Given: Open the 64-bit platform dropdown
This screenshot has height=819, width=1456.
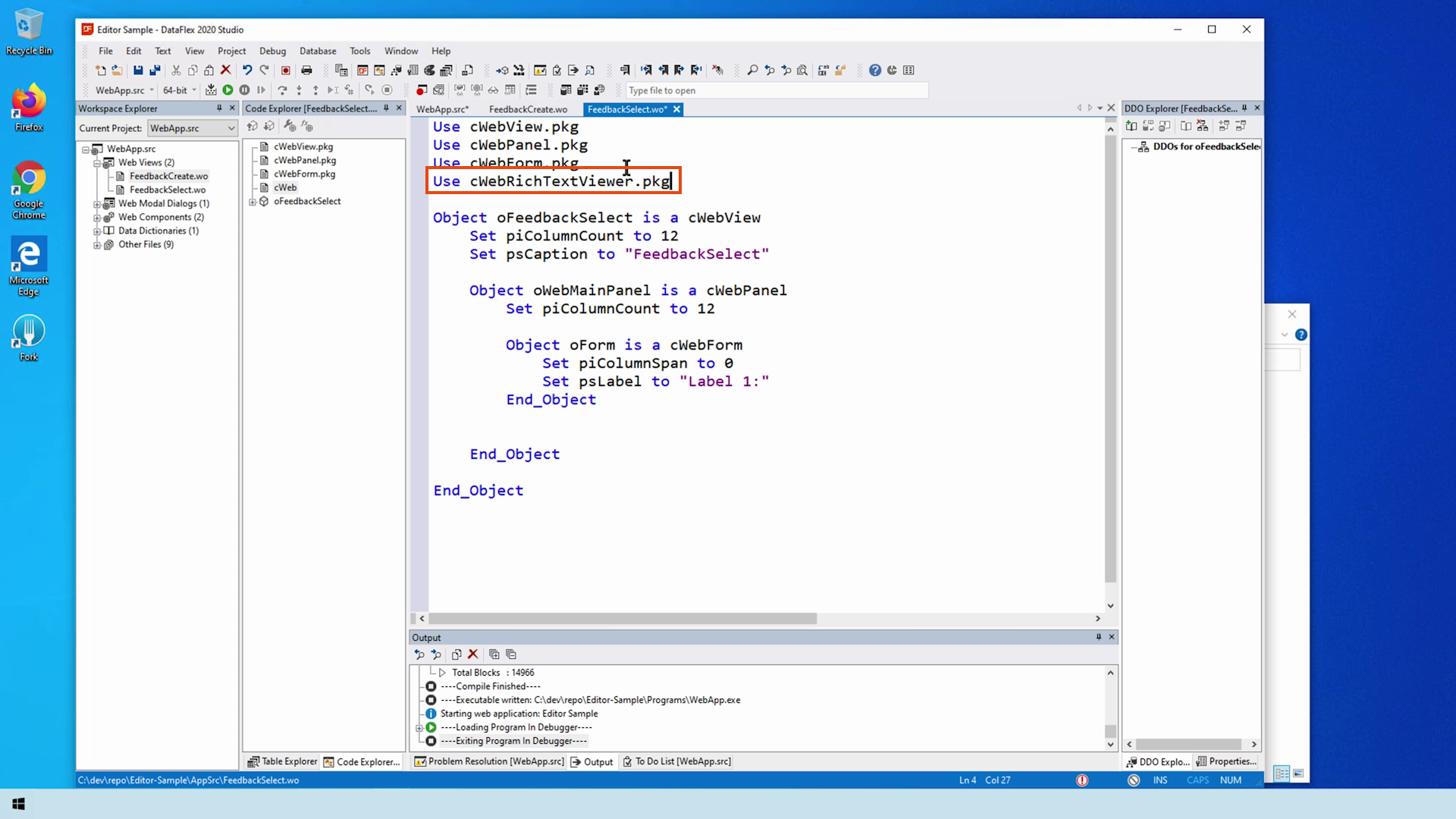Looking at the screenshot, I should tap(194, 90).
